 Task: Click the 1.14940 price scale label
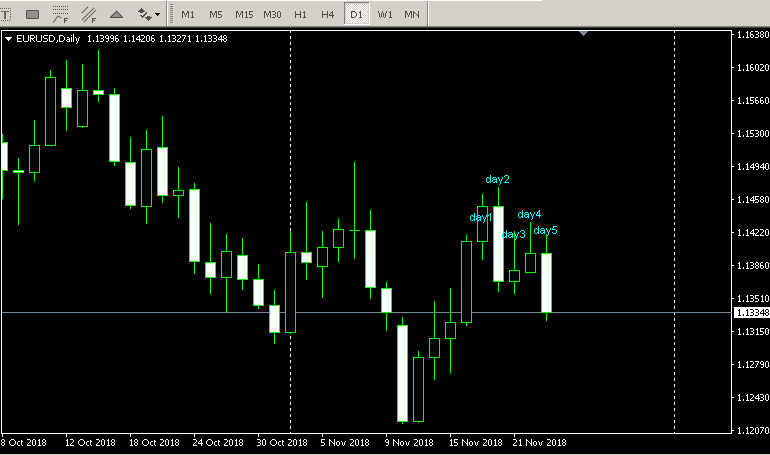753,167
